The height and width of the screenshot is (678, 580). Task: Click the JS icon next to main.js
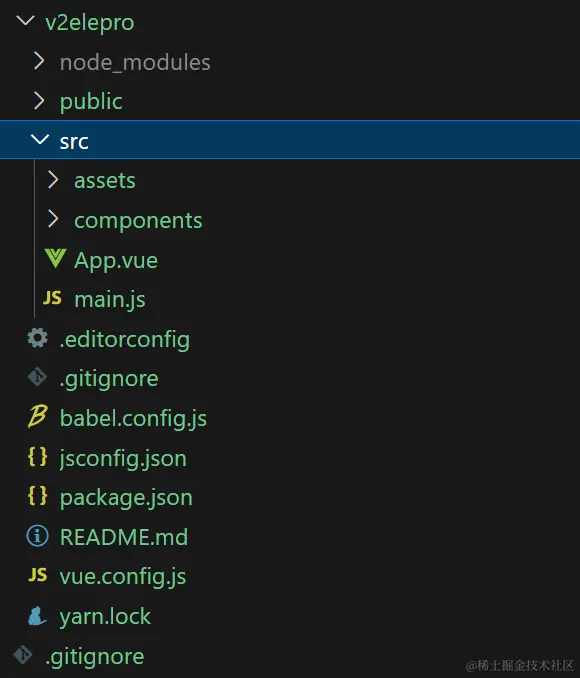point(52,298)
